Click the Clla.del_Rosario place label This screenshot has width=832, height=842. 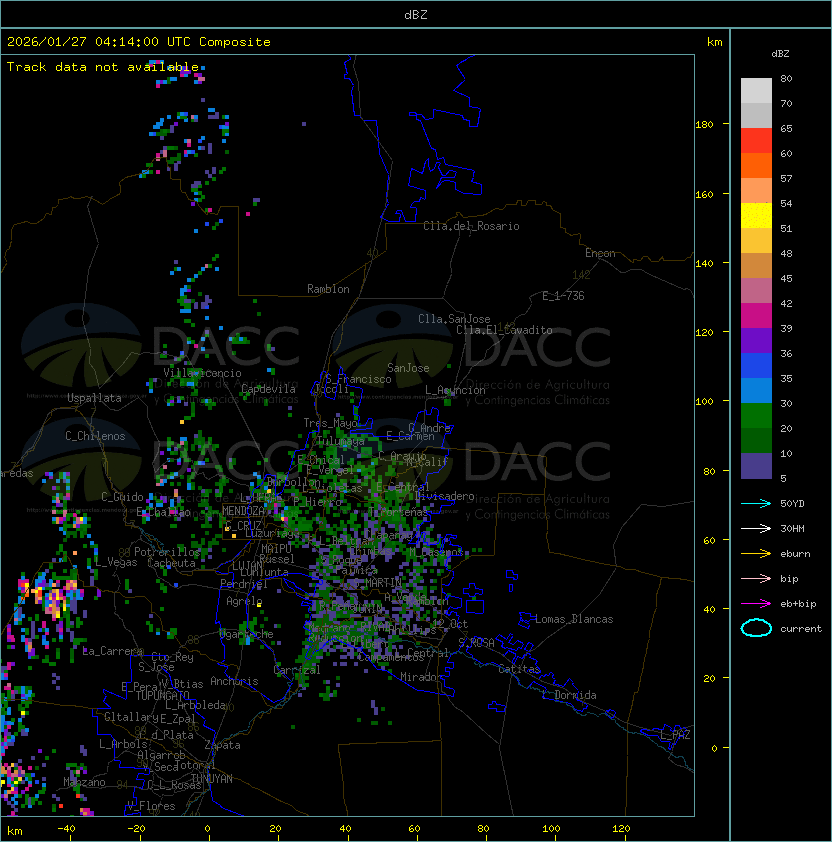[x=471, y=226]
